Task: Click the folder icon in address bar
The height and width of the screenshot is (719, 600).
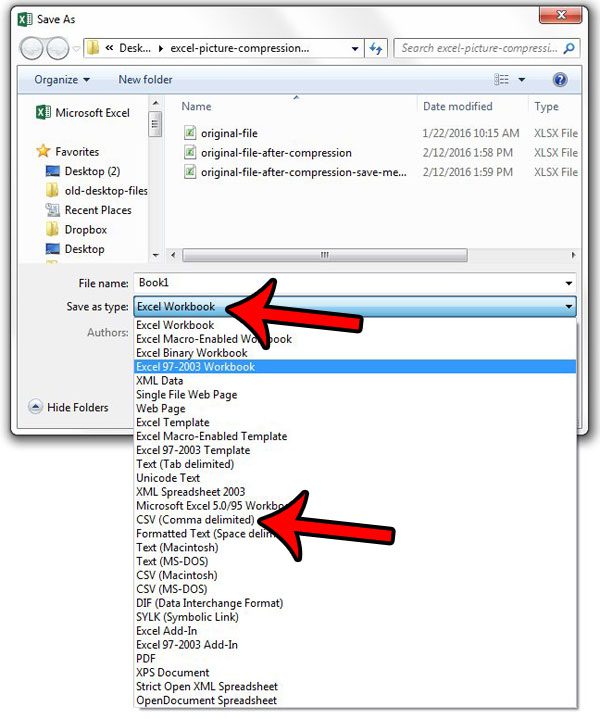Action: 93,48
